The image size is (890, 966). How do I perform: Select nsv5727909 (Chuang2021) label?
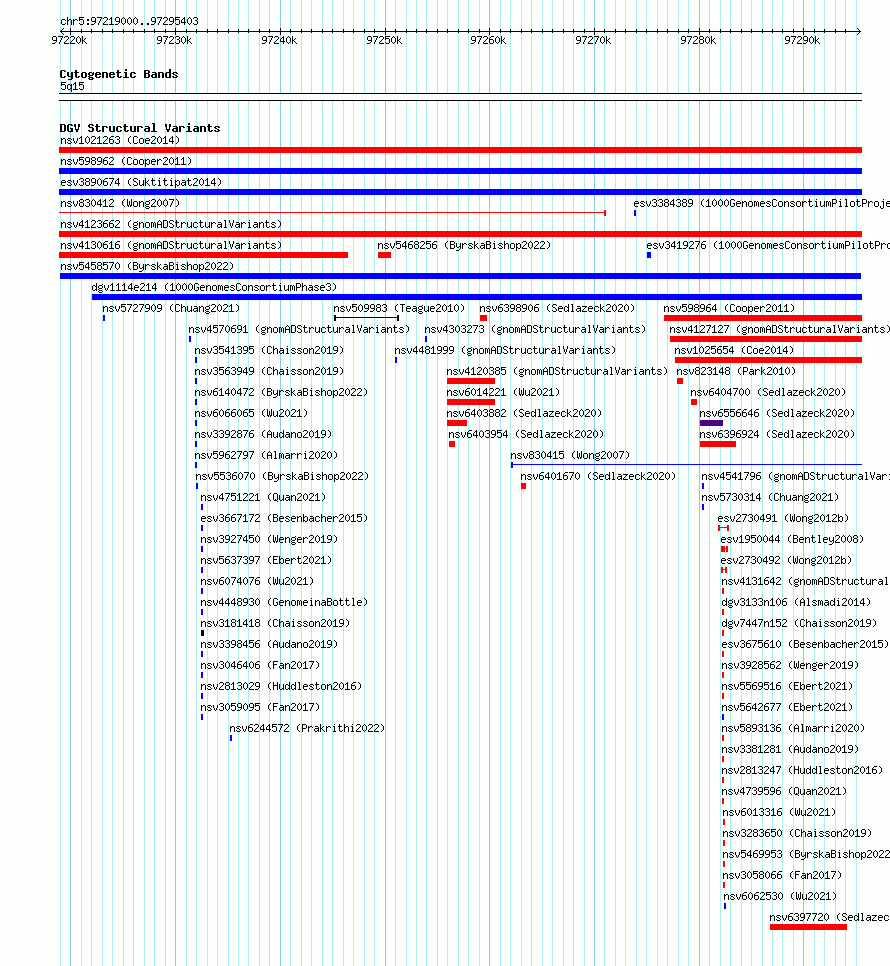[171, 308]
